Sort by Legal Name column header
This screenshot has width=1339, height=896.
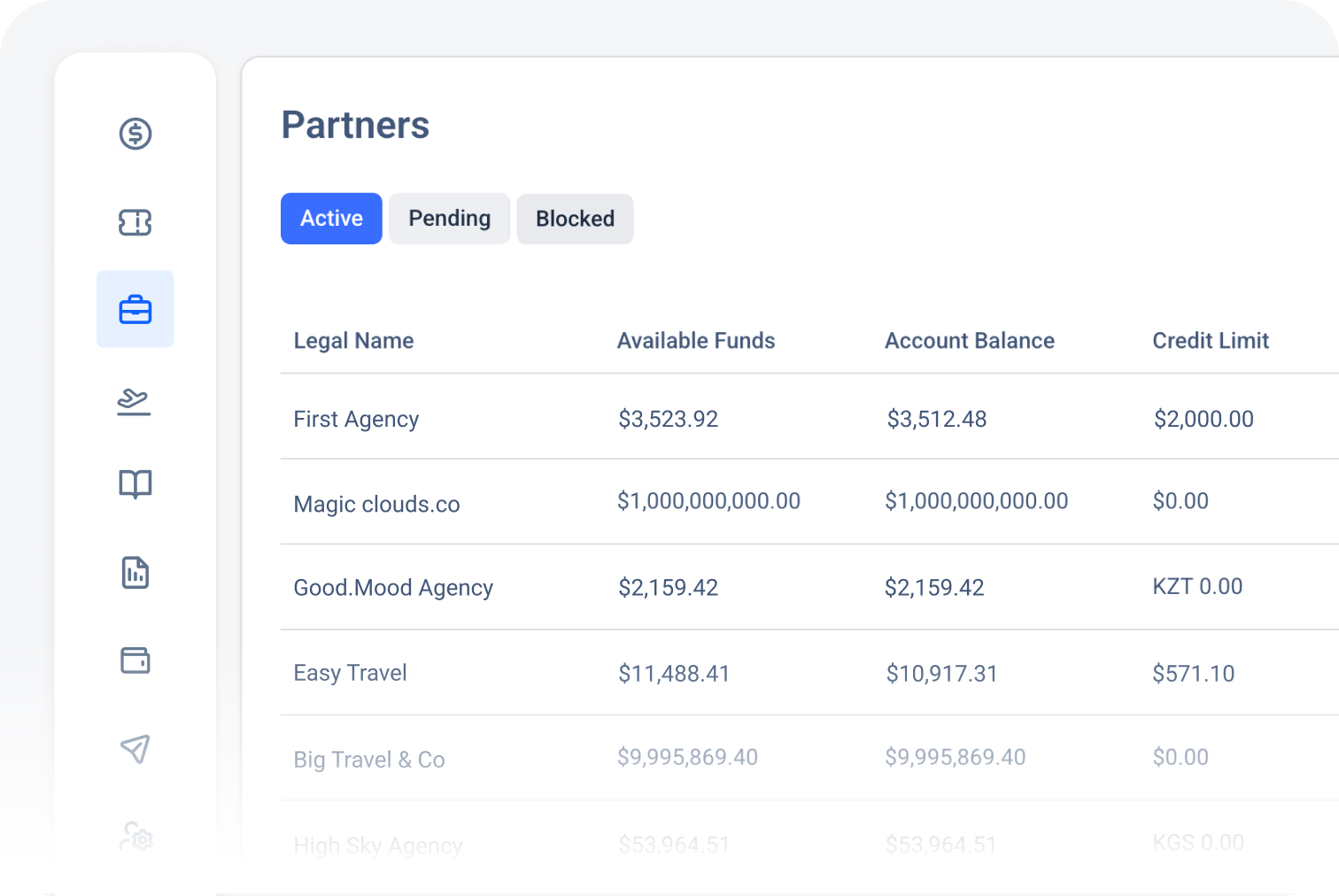[353, 341]
